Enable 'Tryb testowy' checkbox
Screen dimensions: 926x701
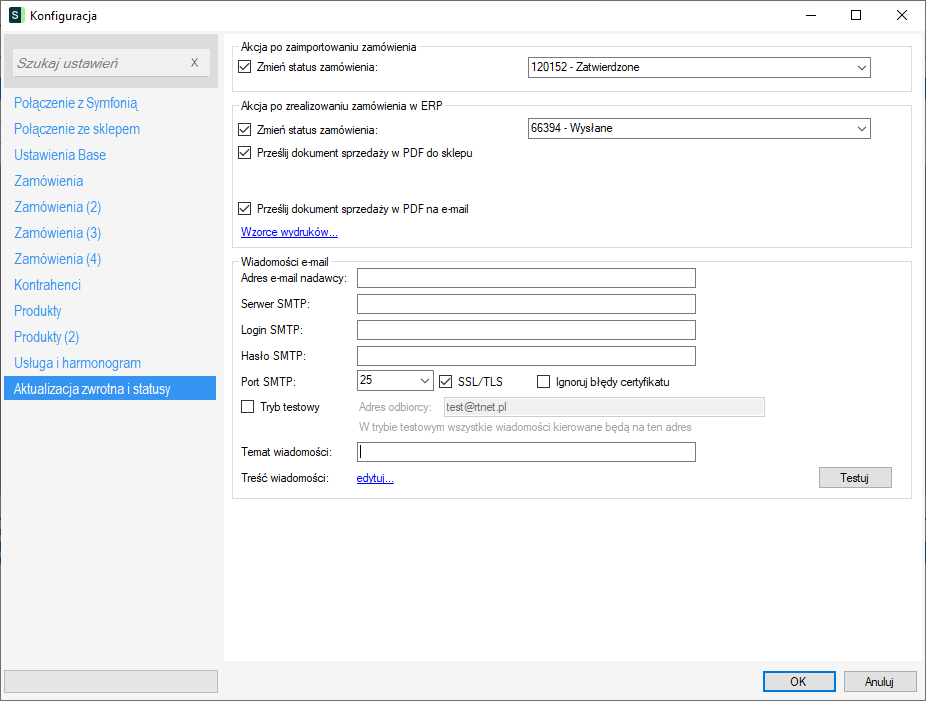coord(248,407)
